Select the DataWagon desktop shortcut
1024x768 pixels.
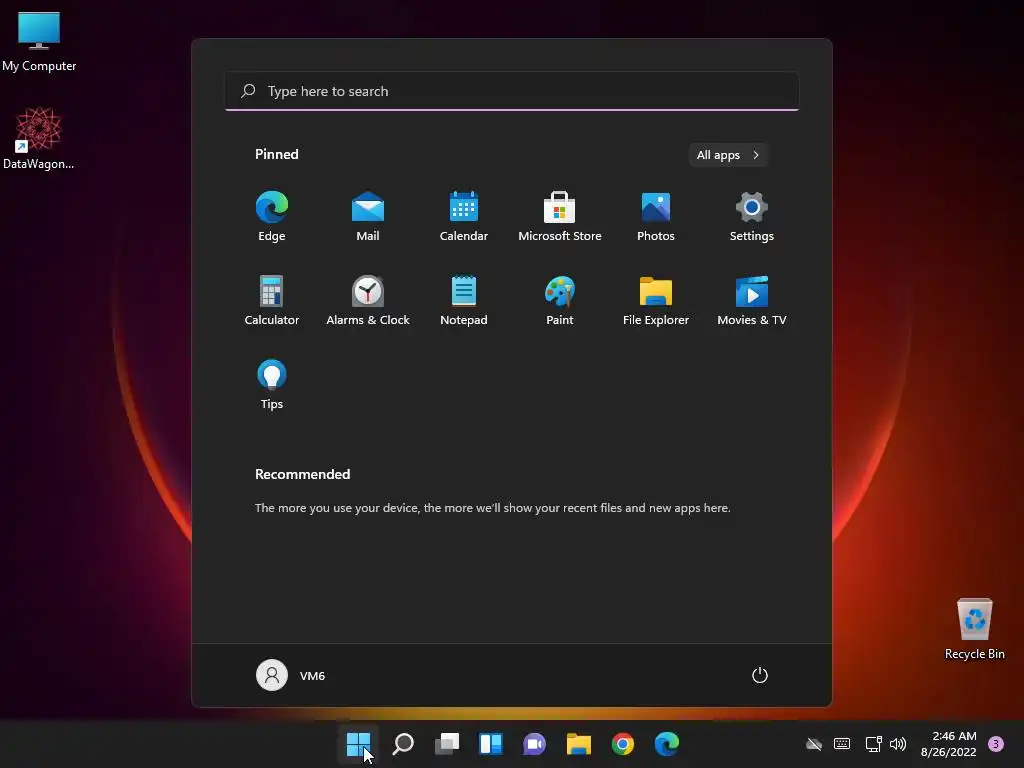(39, 138)
